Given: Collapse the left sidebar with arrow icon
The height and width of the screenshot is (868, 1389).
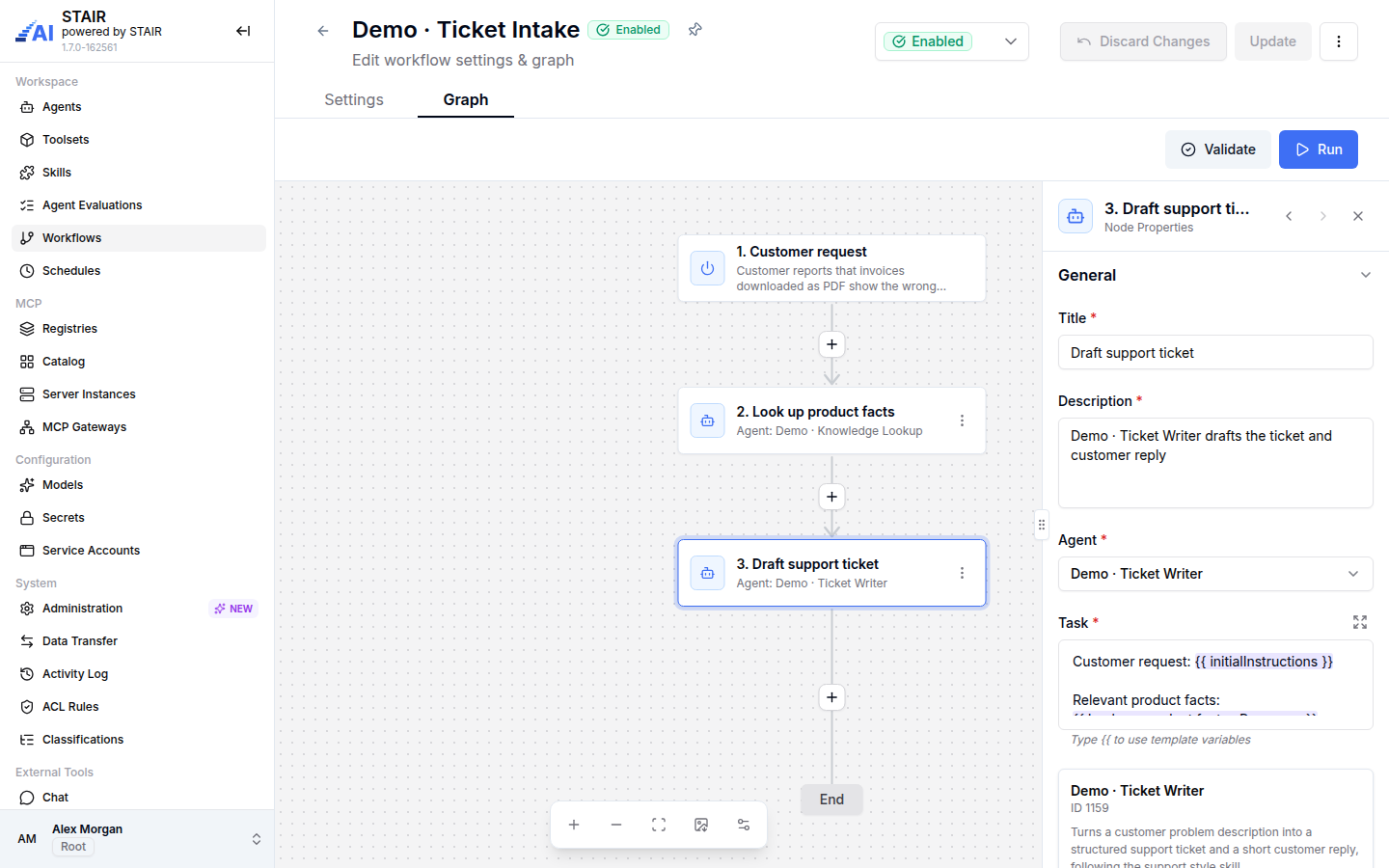Looking at the screenshot, I should pyautogui.click(x=243, y=31).
